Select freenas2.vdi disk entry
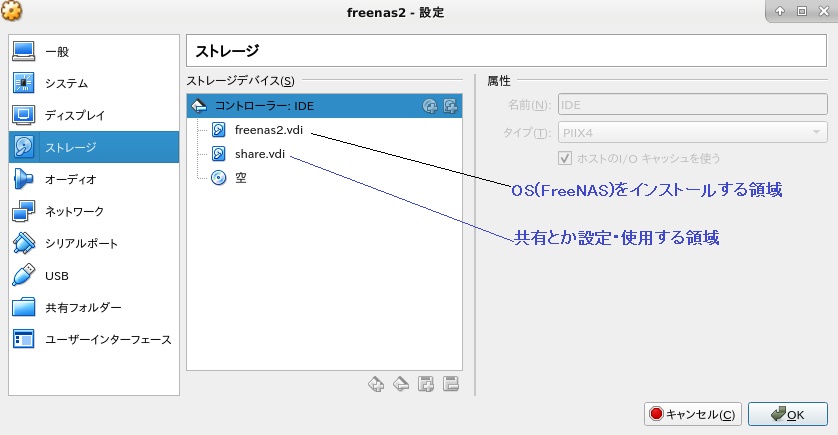The width and height of the screenshot is (838, 435). click(x=269, y=130)
